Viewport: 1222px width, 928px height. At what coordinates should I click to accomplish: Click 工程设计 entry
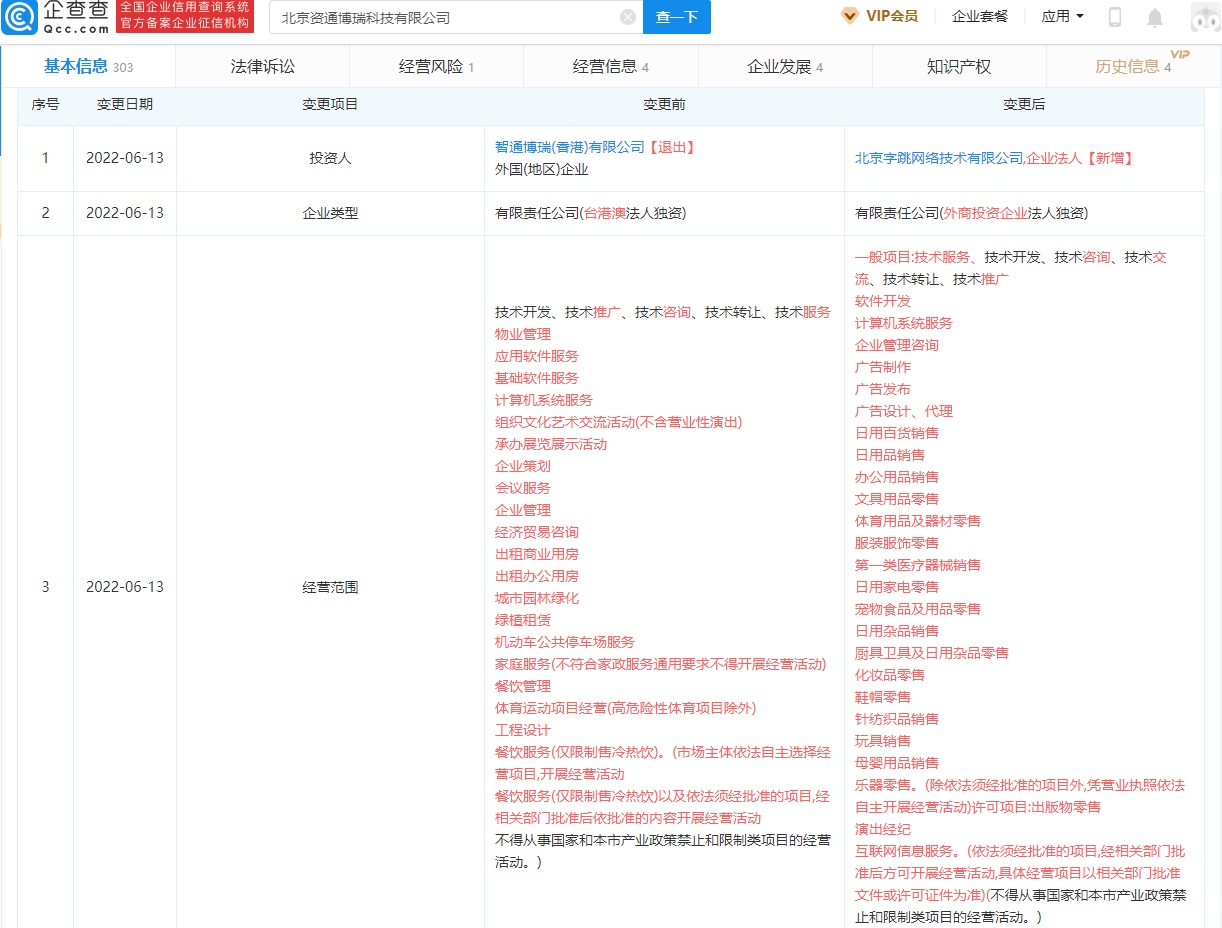[523, 730]
